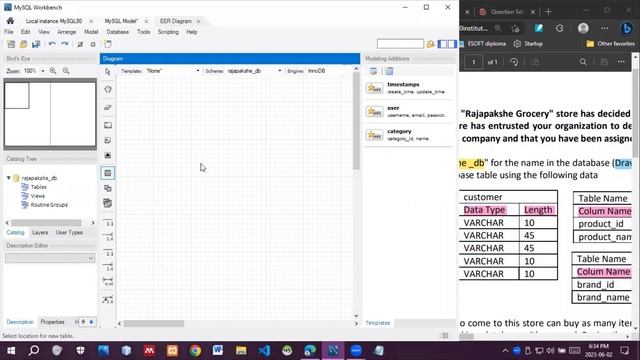This screenshot has width=640, height=360.
Task: Open the Zoom percentage dropdown
Action: 42,71
